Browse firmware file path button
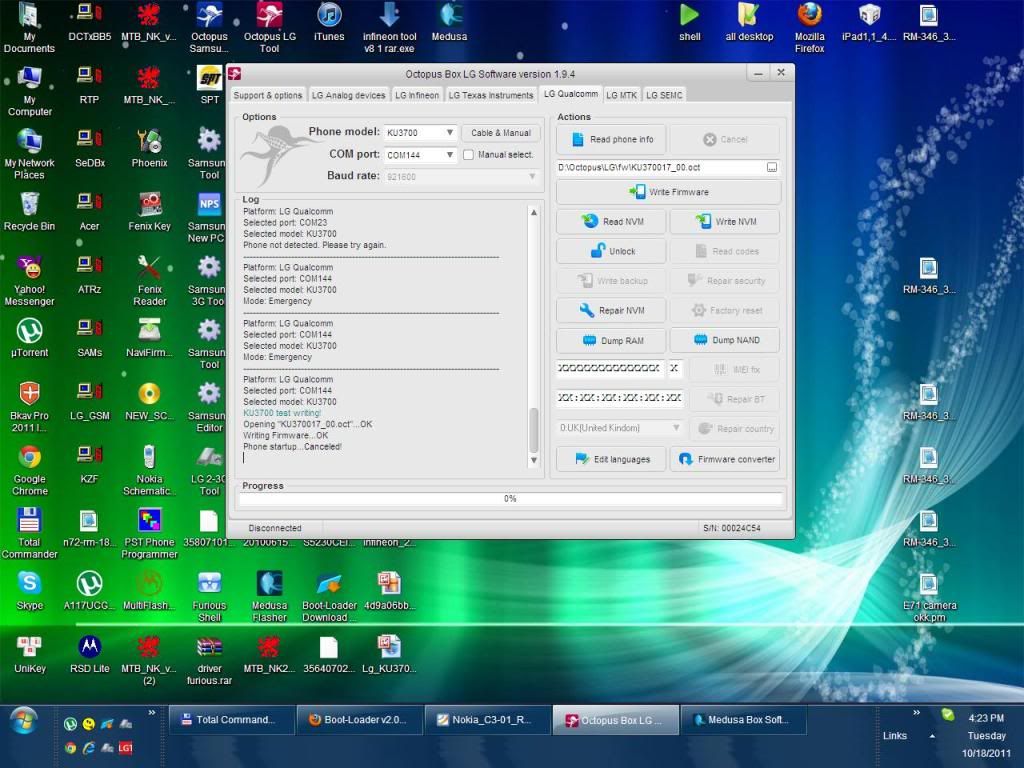Image resolution: width=1024 pixels, height=768 pixels. click(x=772, y=168)
